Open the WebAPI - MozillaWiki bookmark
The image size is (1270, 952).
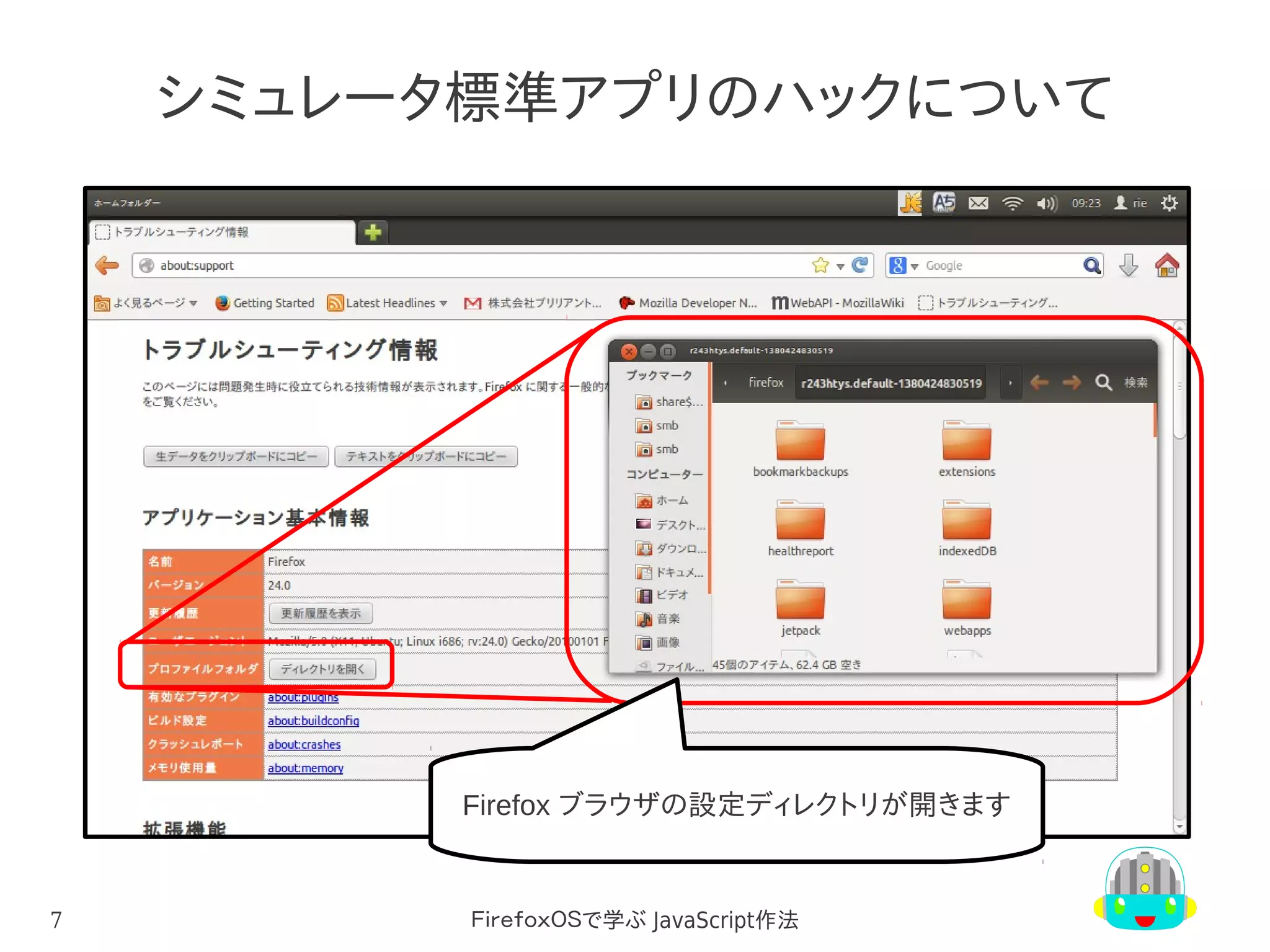[x=838, y=303]
